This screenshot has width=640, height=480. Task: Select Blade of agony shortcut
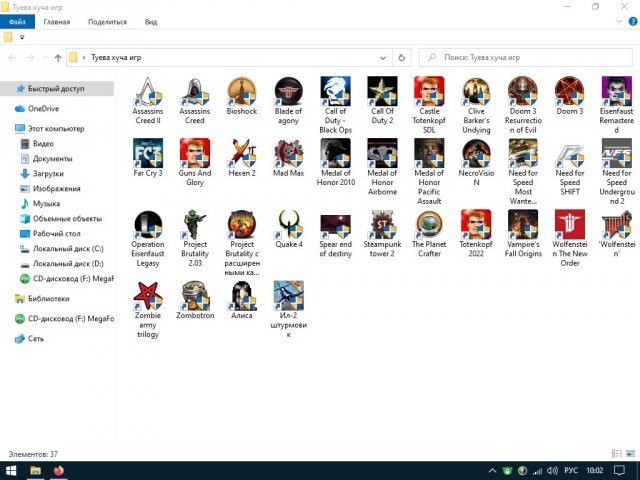click(288, 100)
